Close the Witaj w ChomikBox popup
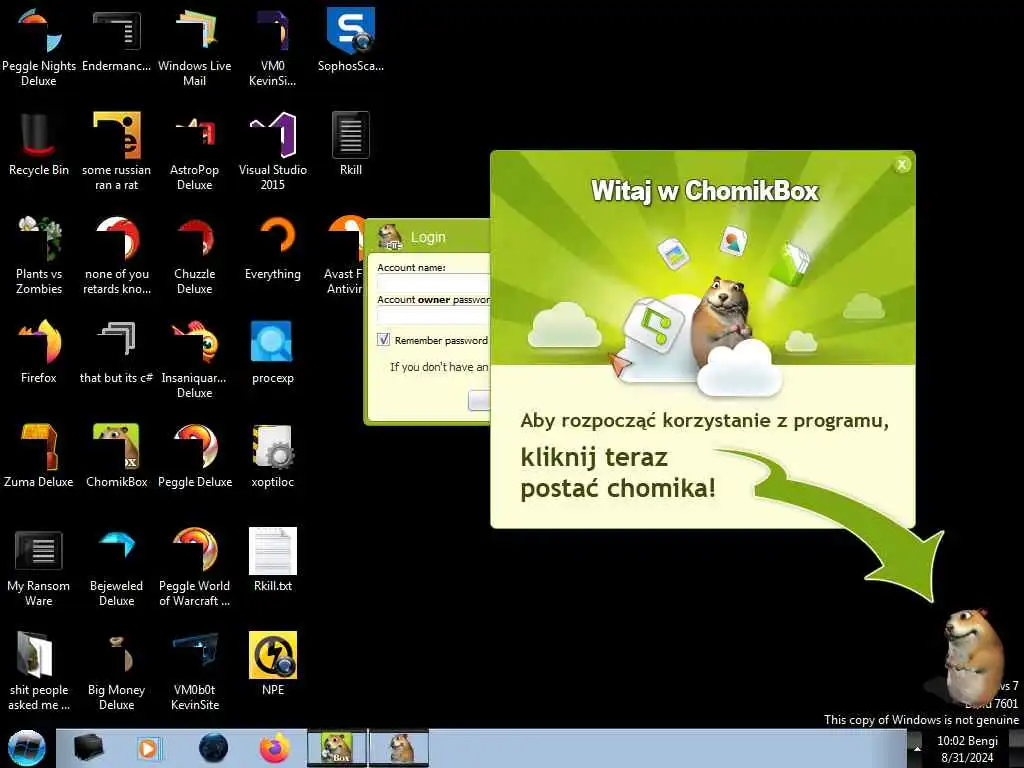 (902, 165)
